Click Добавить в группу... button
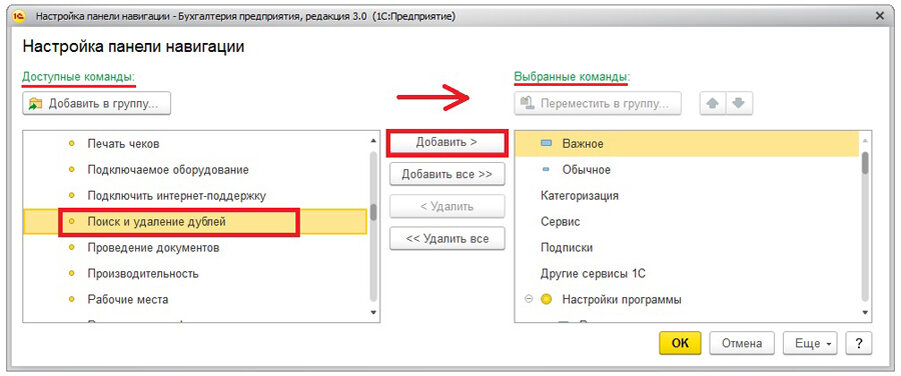The width and height of the screenshot is (901, 376). 97,103
